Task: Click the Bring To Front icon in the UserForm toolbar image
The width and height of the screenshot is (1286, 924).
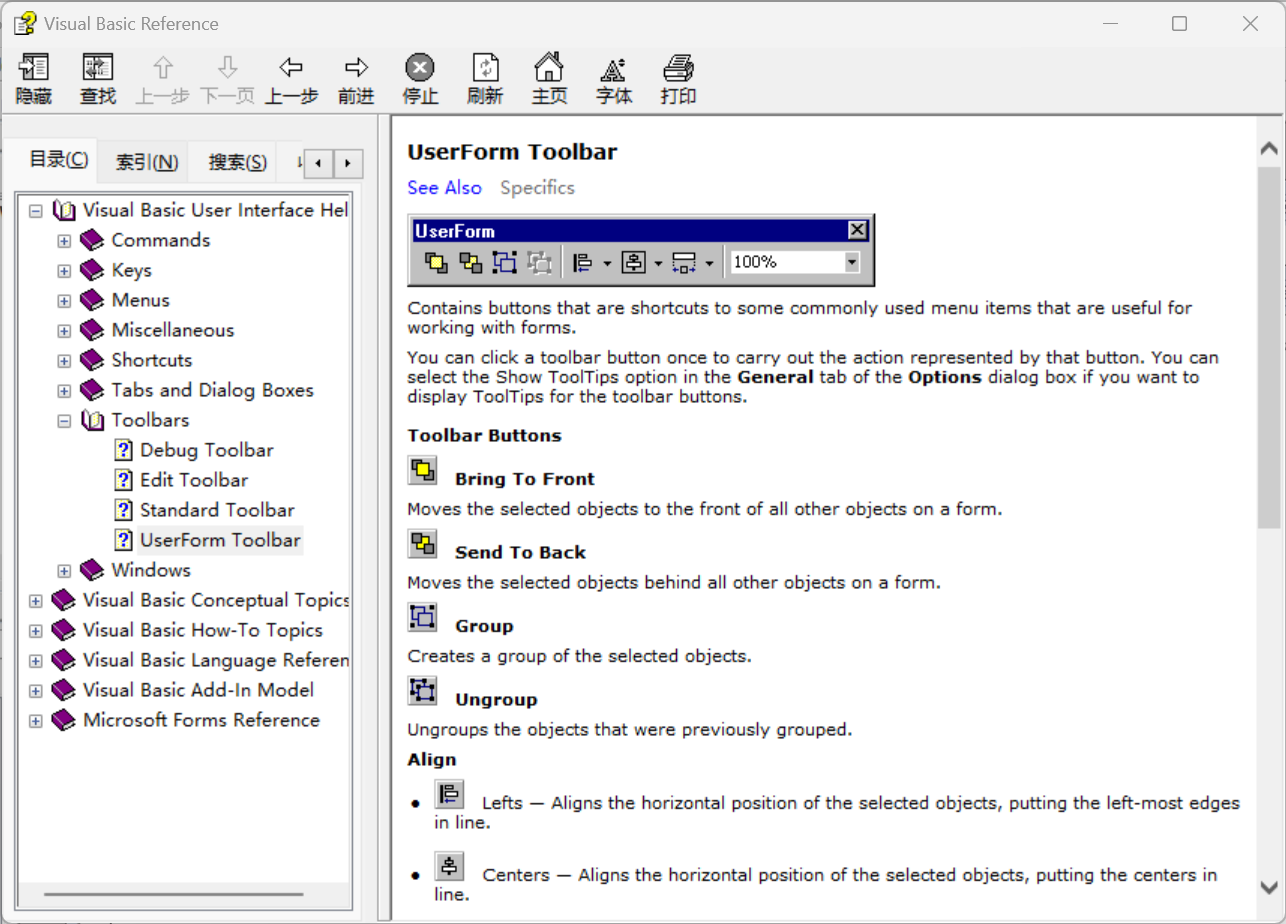Action: click(x=436, y=263)
